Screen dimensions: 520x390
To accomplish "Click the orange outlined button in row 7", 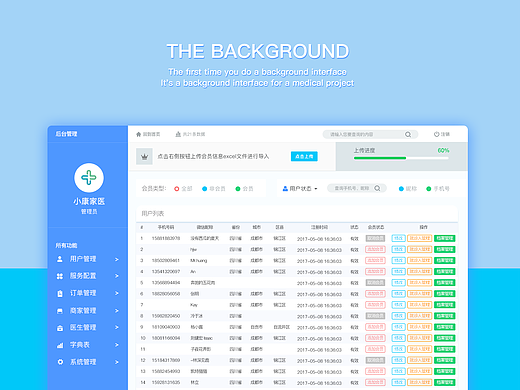I will pos(420,305).
